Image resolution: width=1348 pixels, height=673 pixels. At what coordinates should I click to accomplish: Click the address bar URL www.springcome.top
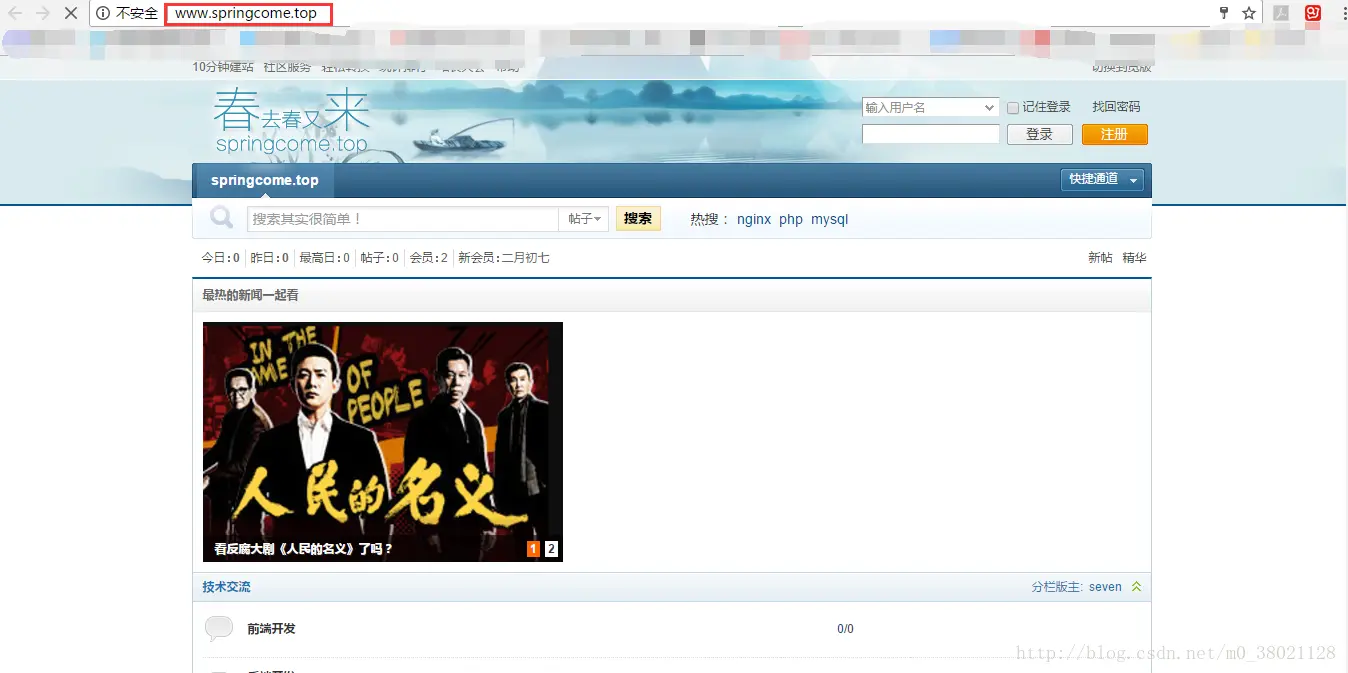246,14
